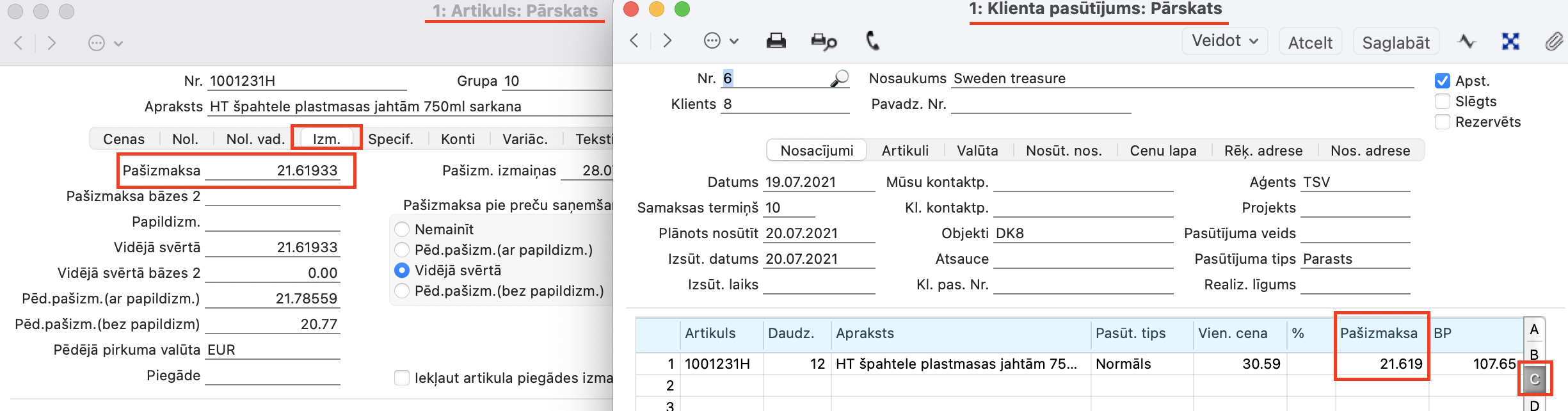Click the Nosaukums field with Sweden treasure
1568x411 pixels.
pos(1181,79)
